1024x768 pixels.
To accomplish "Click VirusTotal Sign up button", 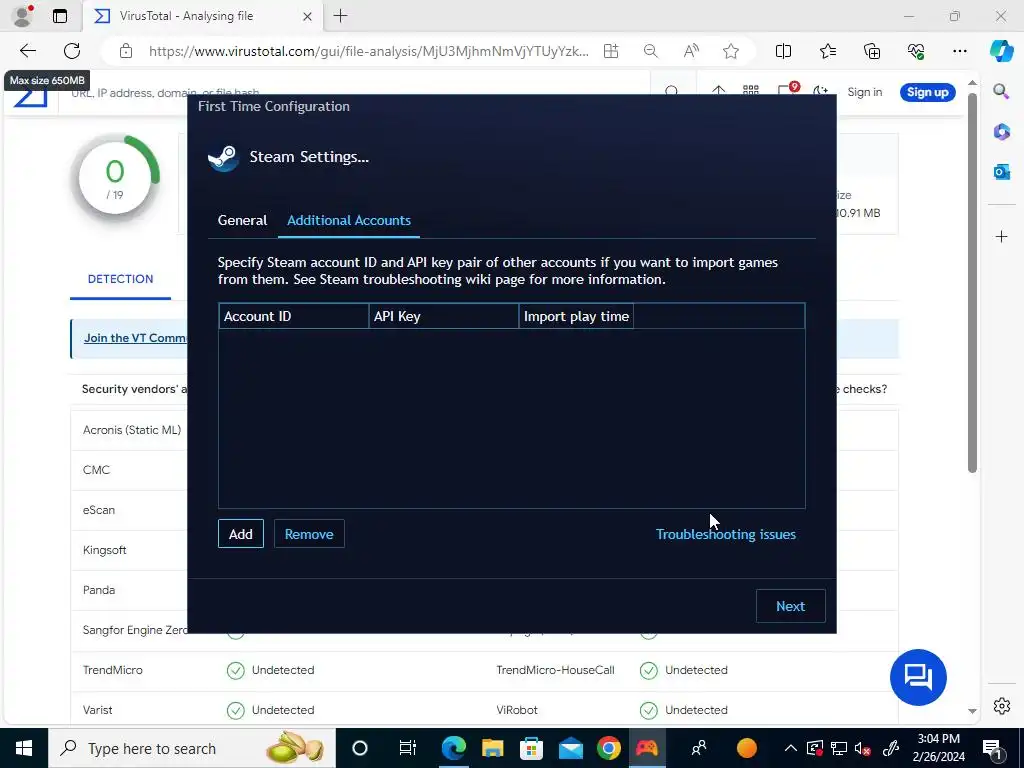I will click(927, 92).
